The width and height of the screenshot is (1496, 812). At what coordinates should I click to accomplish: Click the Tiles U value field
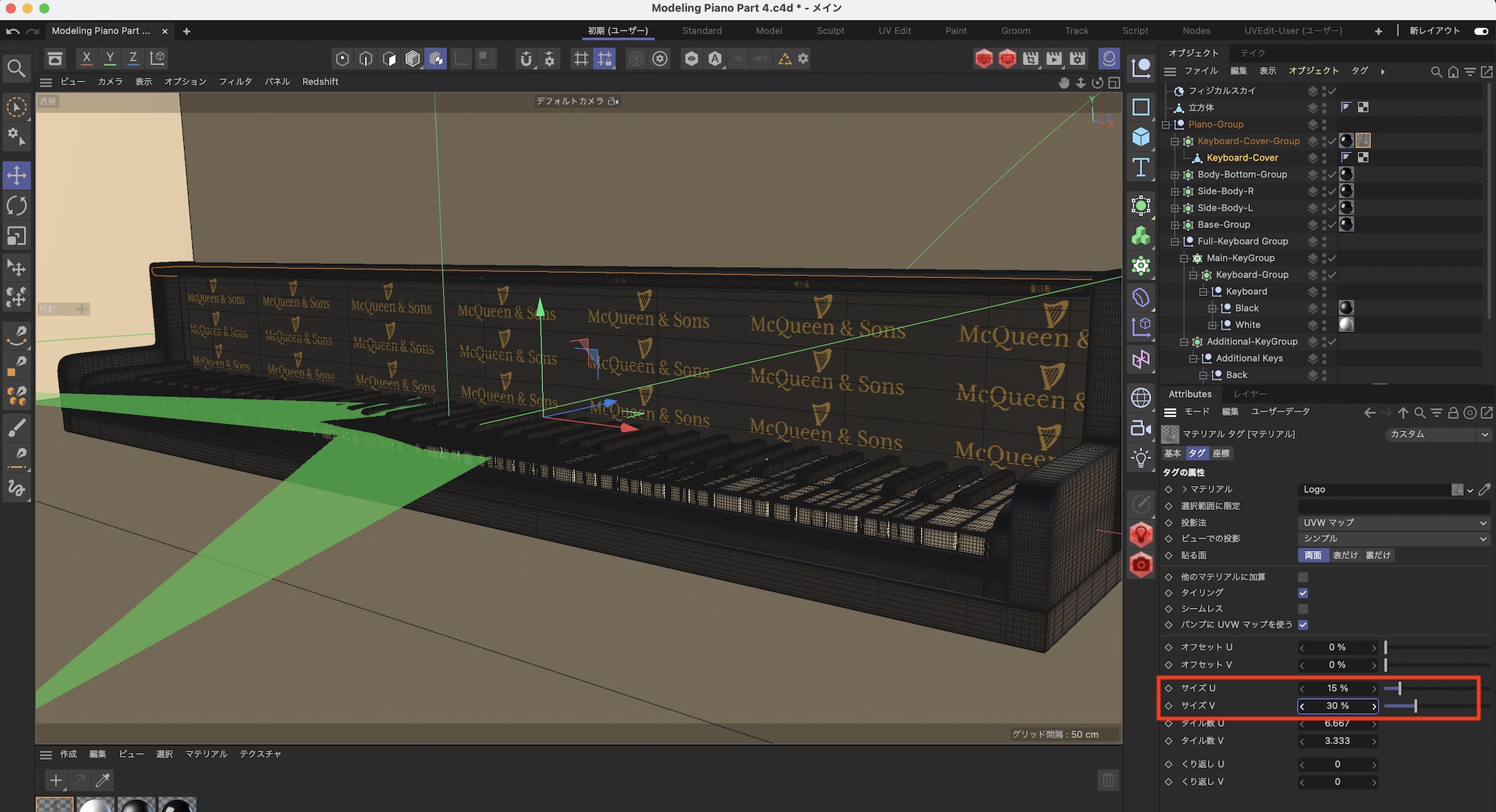(1337, 723)
